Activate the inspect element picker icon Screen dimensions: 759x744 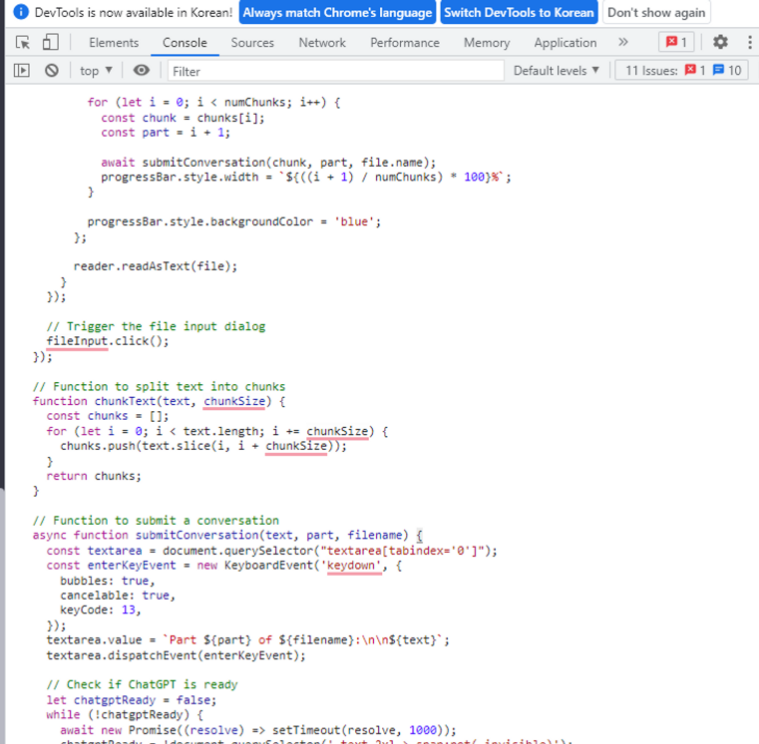coord(22,43)
